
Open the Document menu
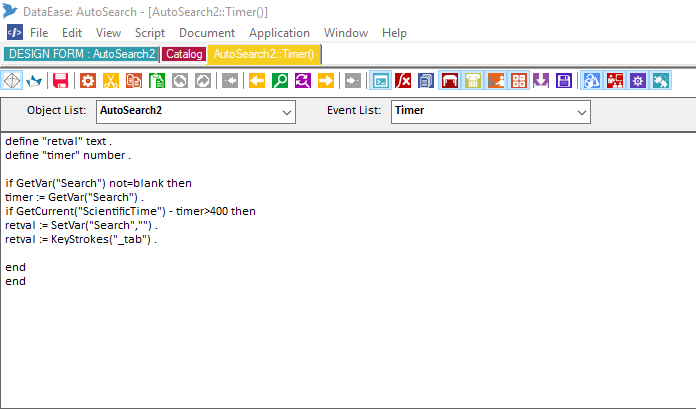click(x=207, y=33)
